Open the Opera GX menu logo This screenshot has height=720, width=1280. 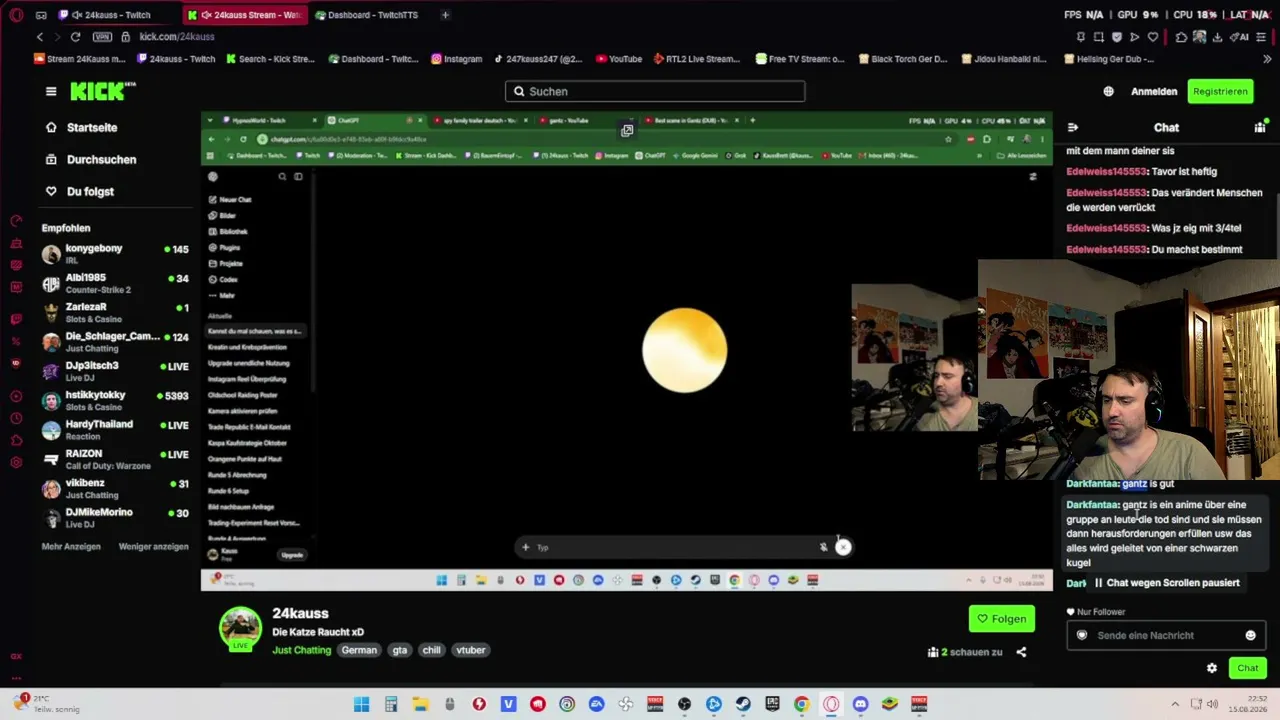(16, 15)
